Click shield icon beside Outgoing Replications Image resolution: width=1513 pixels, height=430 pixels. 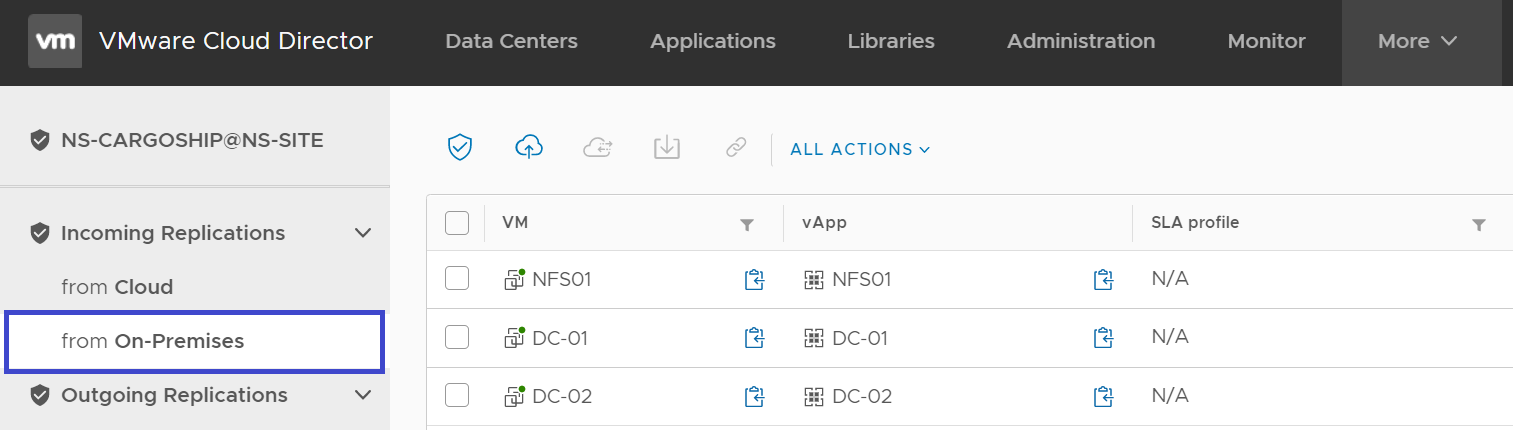[x=40, y=395]
